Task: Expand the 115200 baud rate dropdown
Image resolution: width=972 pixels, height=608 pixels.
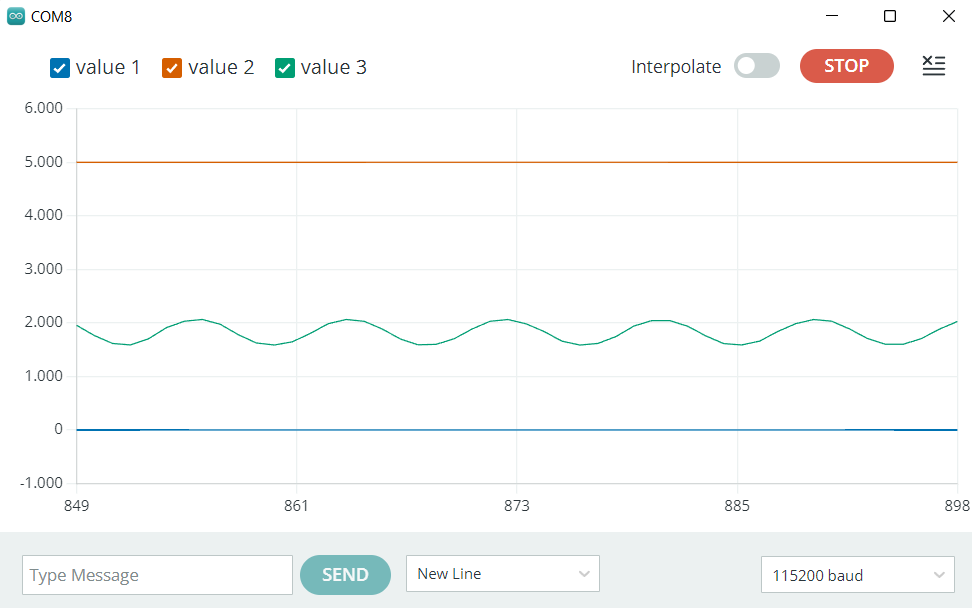Action: pos(857,575)
